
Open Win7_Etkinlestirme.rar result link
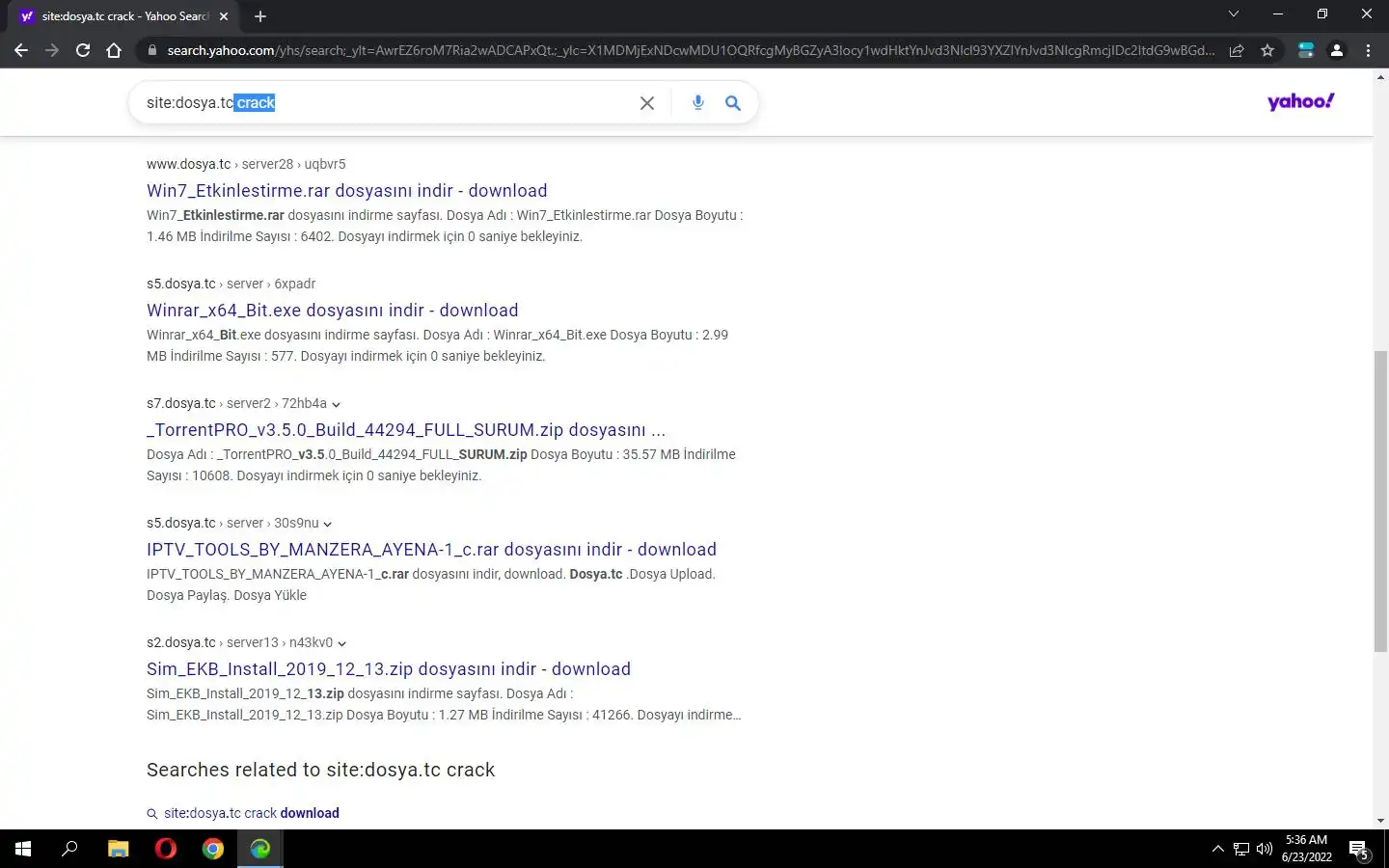(x=347, y=191)
